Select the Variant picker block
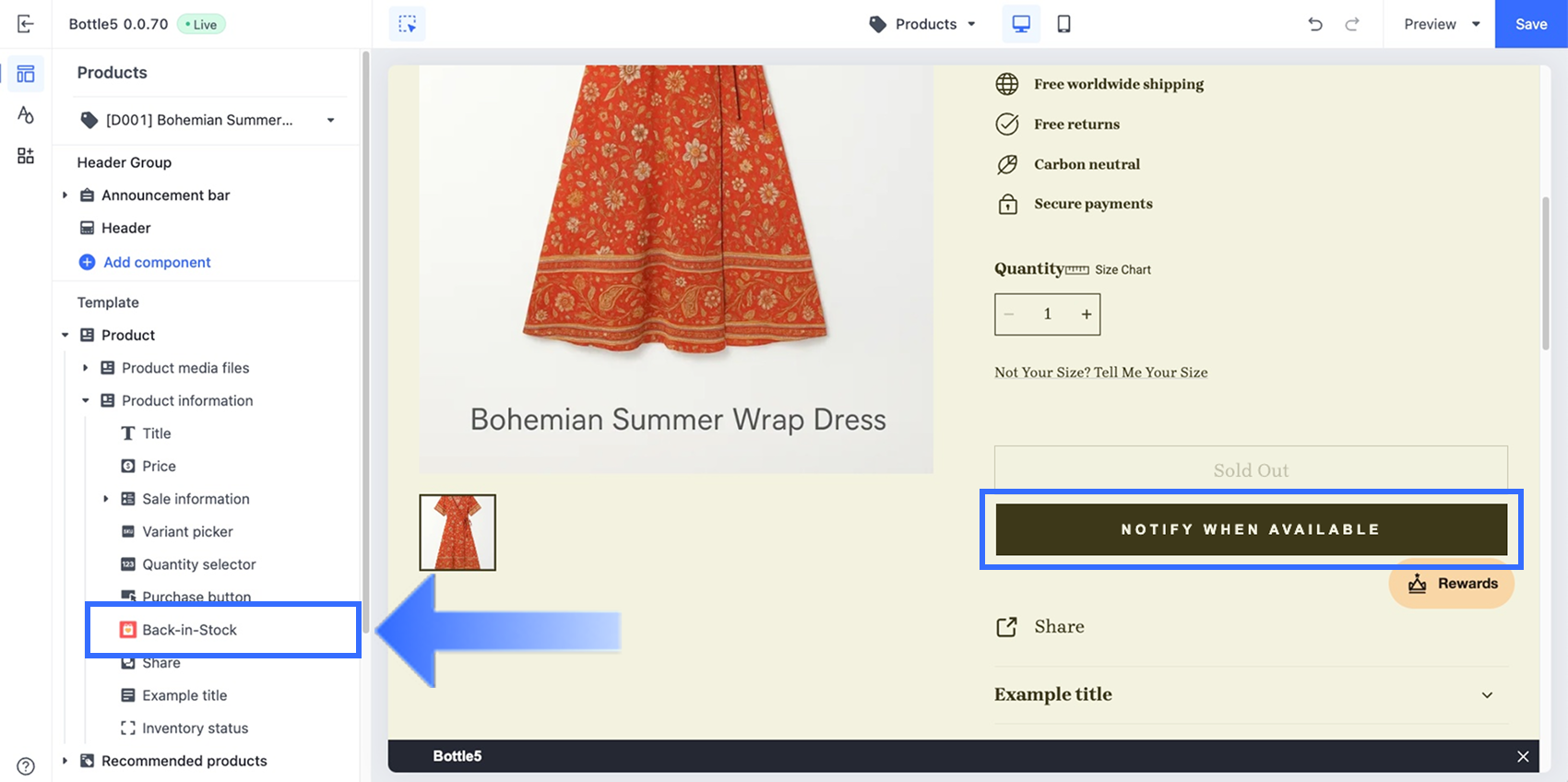Image resolution: width=1568 pixels, height=782 pixels. (x=187, y=532)
